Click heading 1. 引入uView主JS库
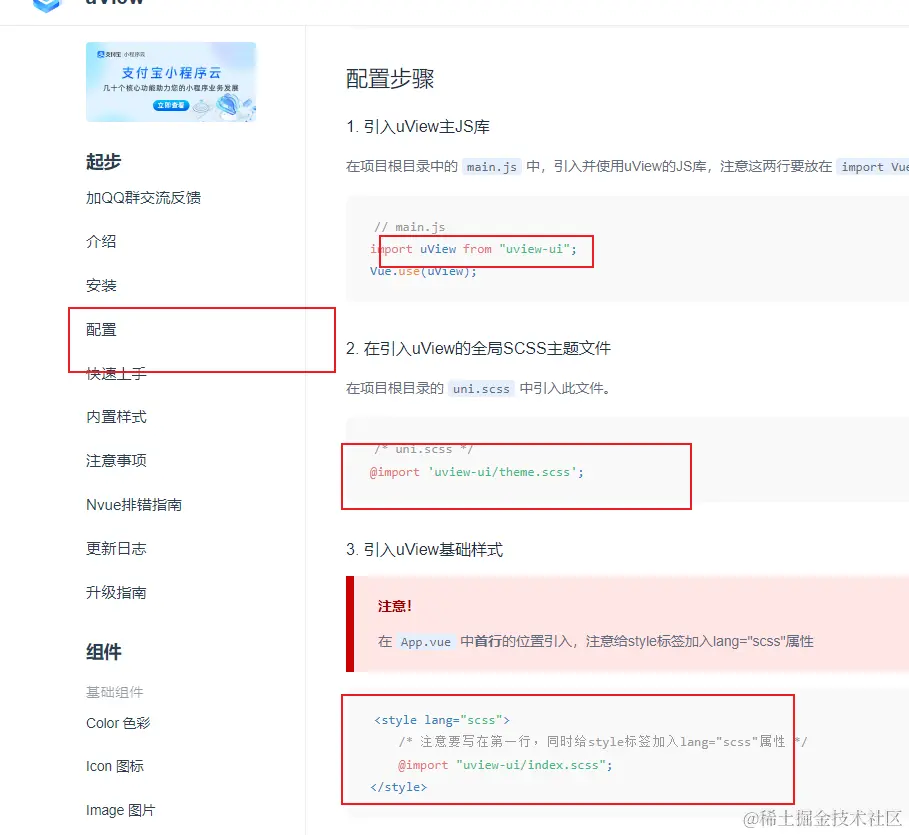Screen dimensions: 909x835 point(418,126)
